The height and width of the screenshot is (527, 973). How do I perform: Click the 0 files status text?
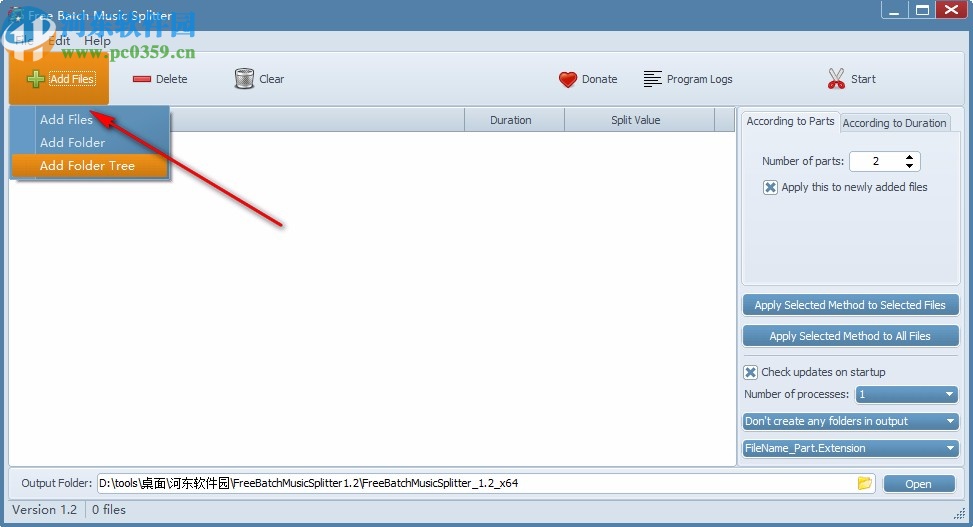109,510
